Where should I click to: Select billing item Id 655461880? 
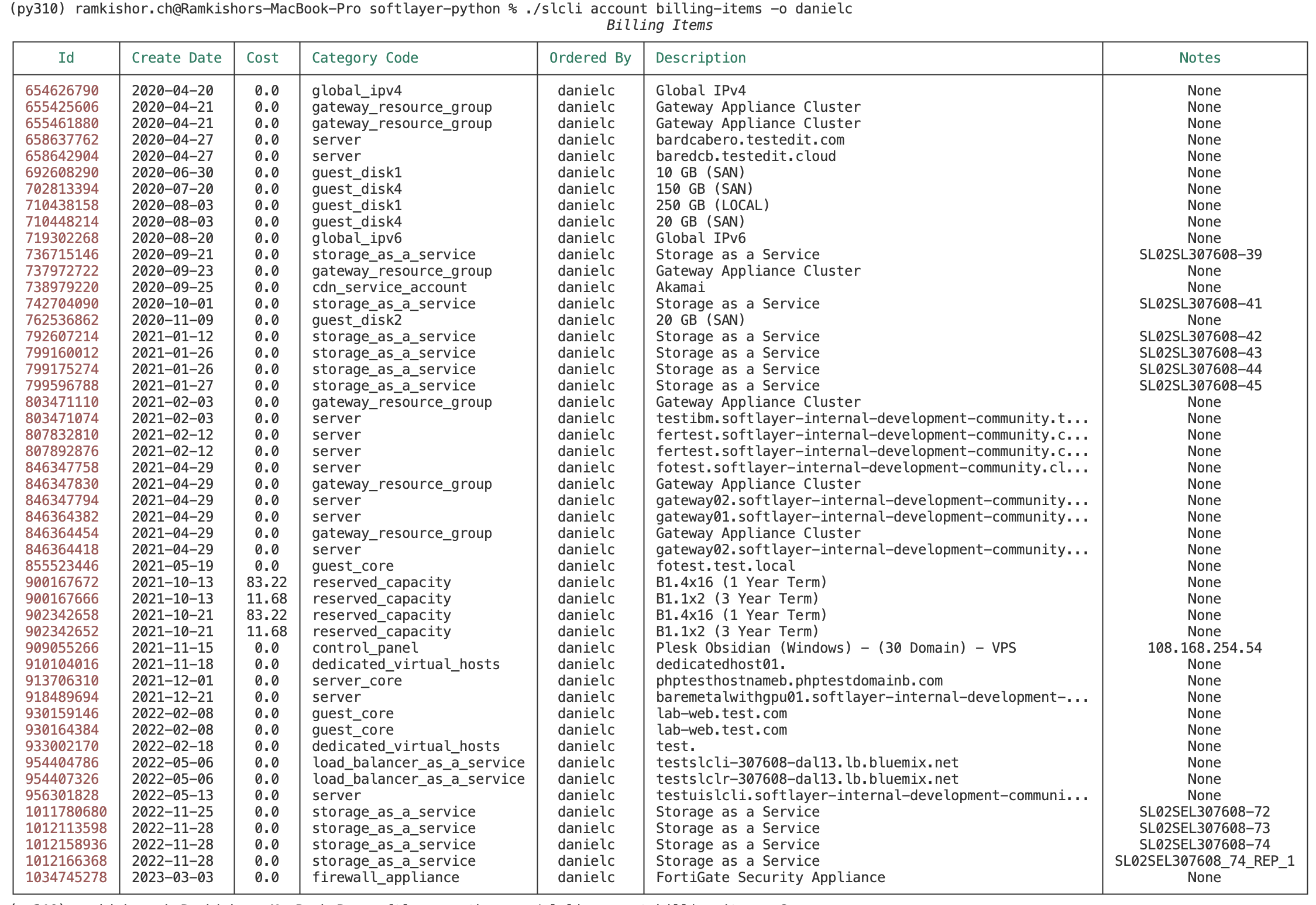pyautogui.click(x=62, y=124)
